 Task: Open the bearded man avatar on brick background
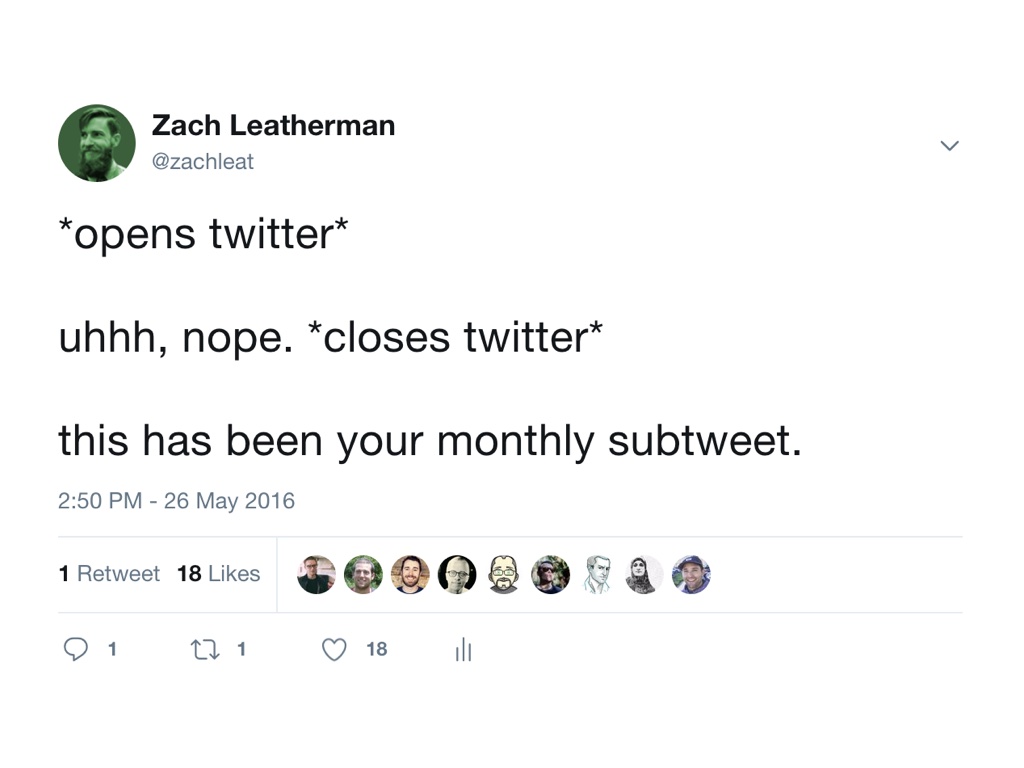[410, 575]
